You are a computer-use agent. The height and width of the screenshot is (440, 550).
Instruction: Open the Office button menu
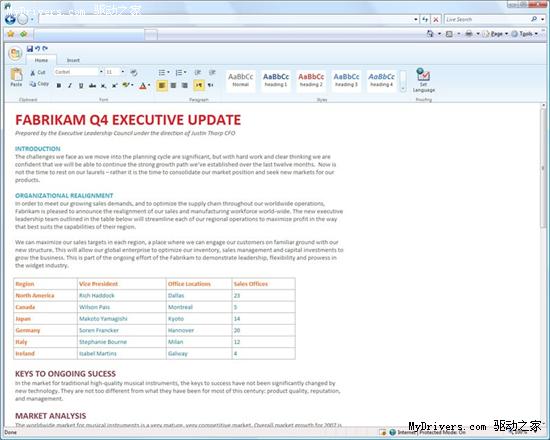(15, 53)
